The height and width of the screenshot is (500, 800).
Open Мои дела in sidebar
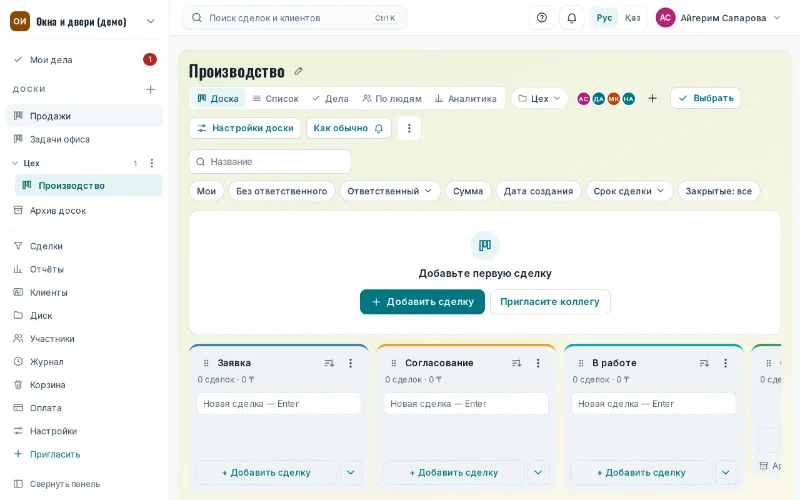coord(85,60)
